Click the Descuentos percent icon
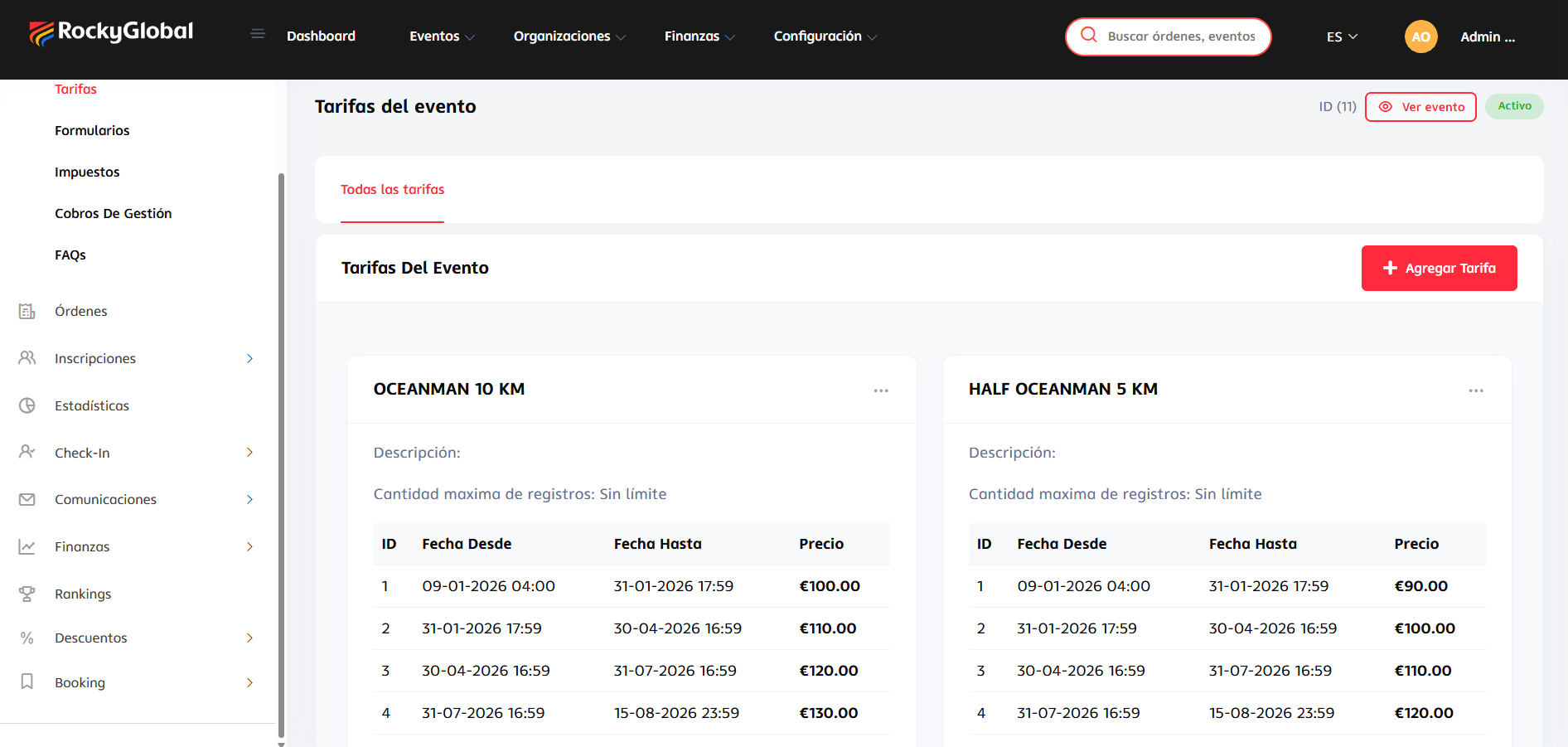 tap(27, 638)
